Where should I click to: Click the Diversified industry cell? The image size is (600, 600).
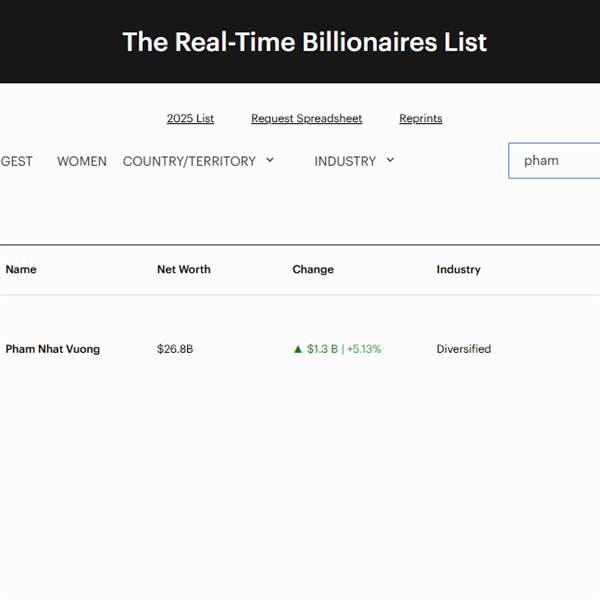[464, 349]
